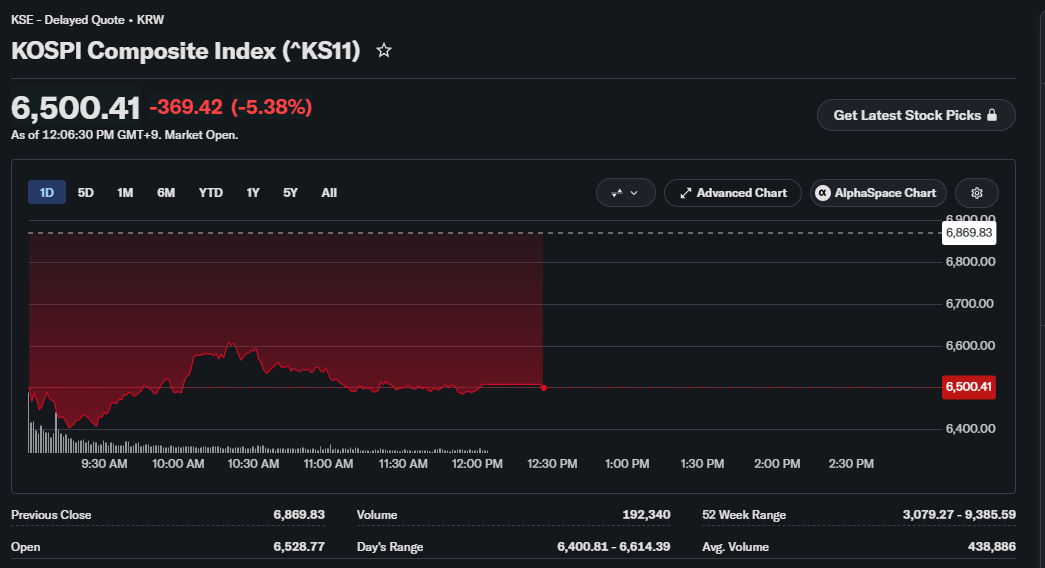Click the Previous Close label

click(51, 515)
